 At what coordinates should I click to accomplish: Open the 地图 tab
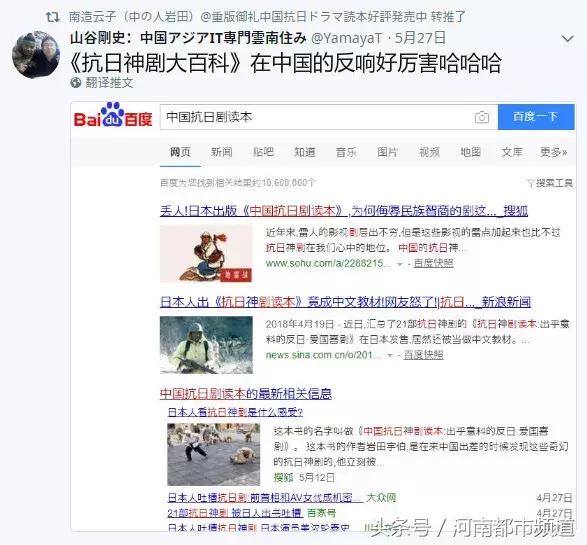[471, 152]
